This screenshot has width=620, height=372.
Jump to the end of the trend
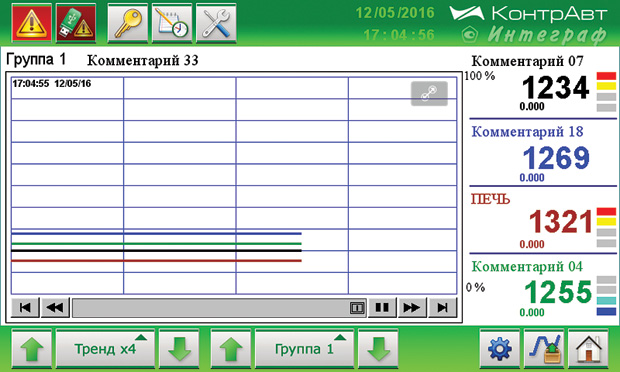click(x=443, y=308)
